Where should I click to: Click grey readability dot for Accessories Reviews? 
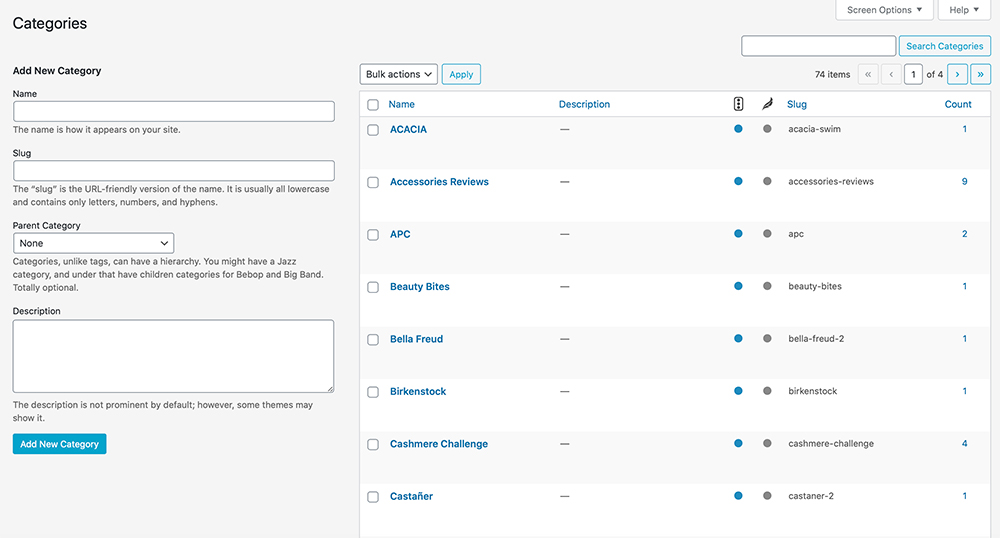pyautogui.click(x=767, y=181)
